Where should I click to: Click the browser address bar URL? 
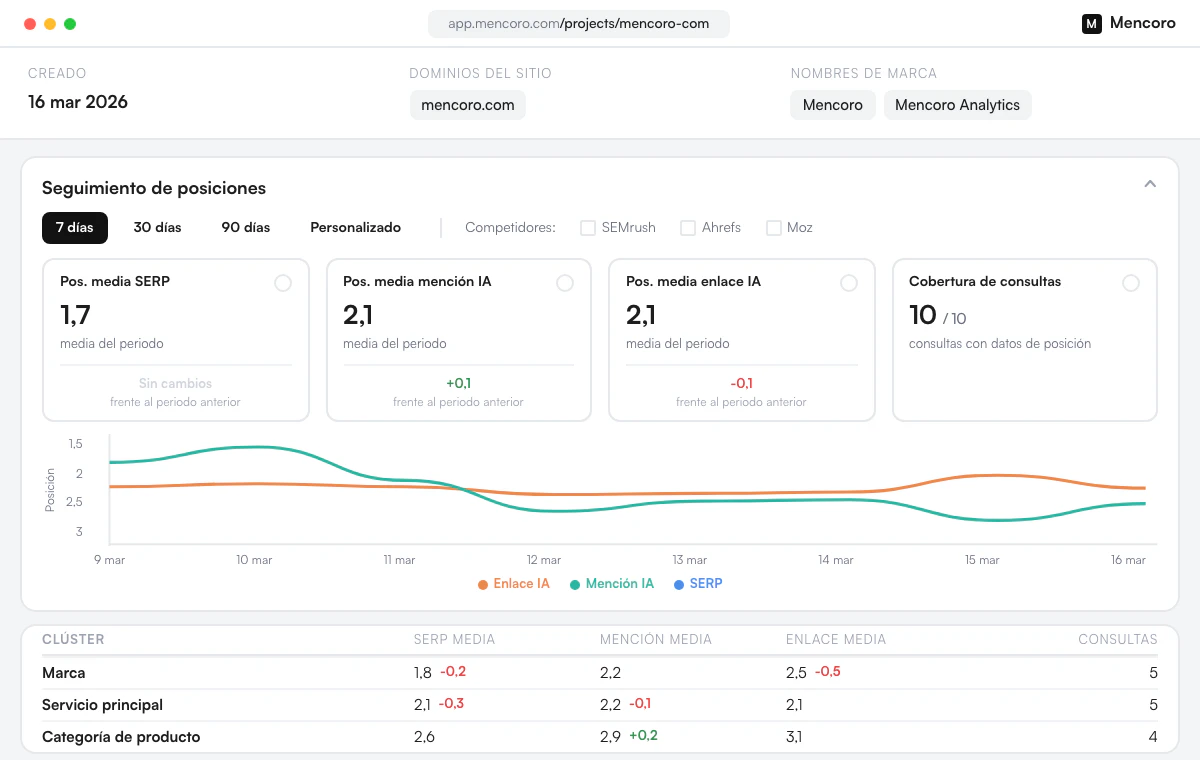pos(579,24)
